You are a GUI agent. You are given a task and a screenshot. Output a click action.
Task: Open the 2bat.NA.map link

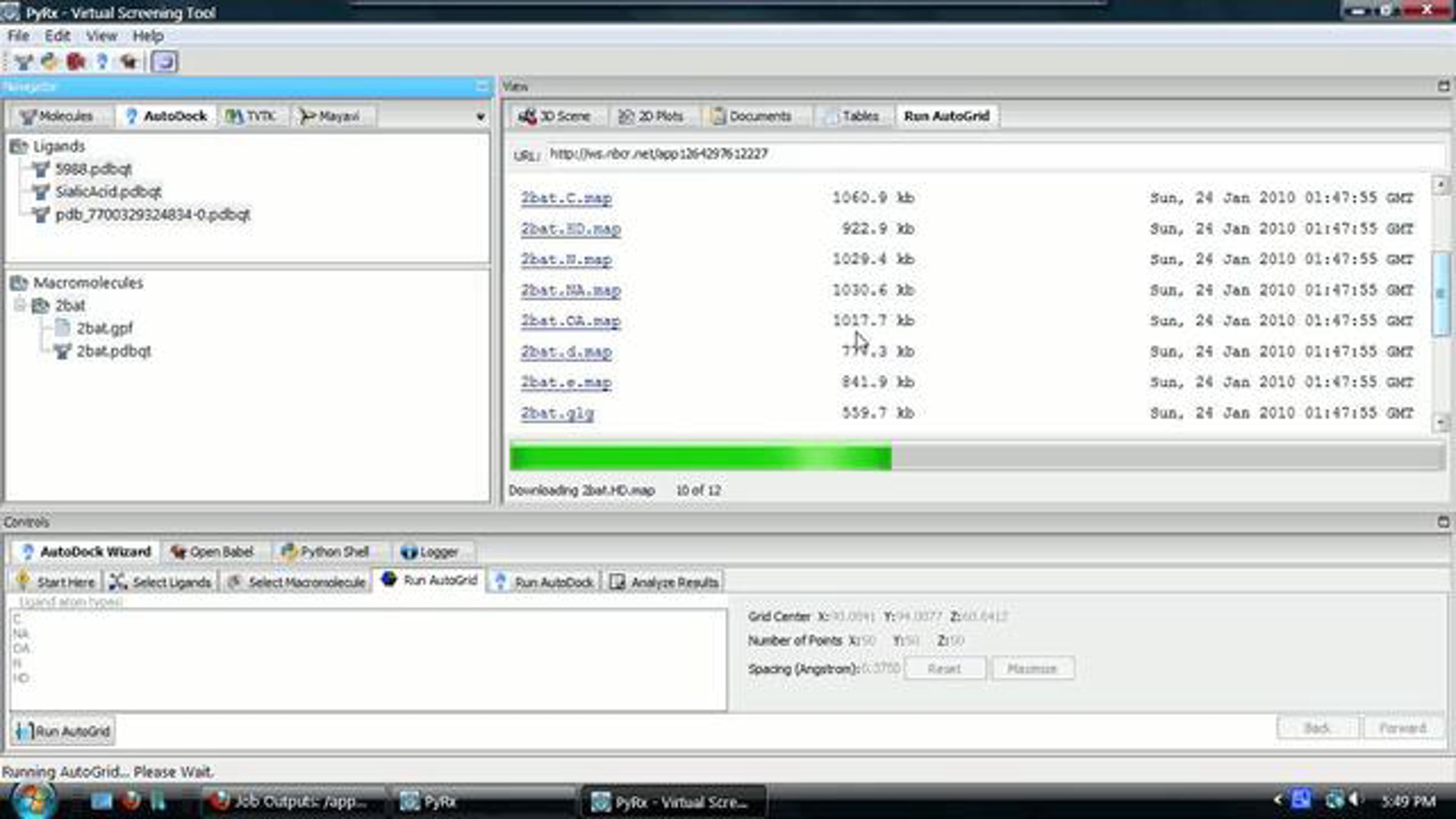pyautogui.click(x=571, y=291)
